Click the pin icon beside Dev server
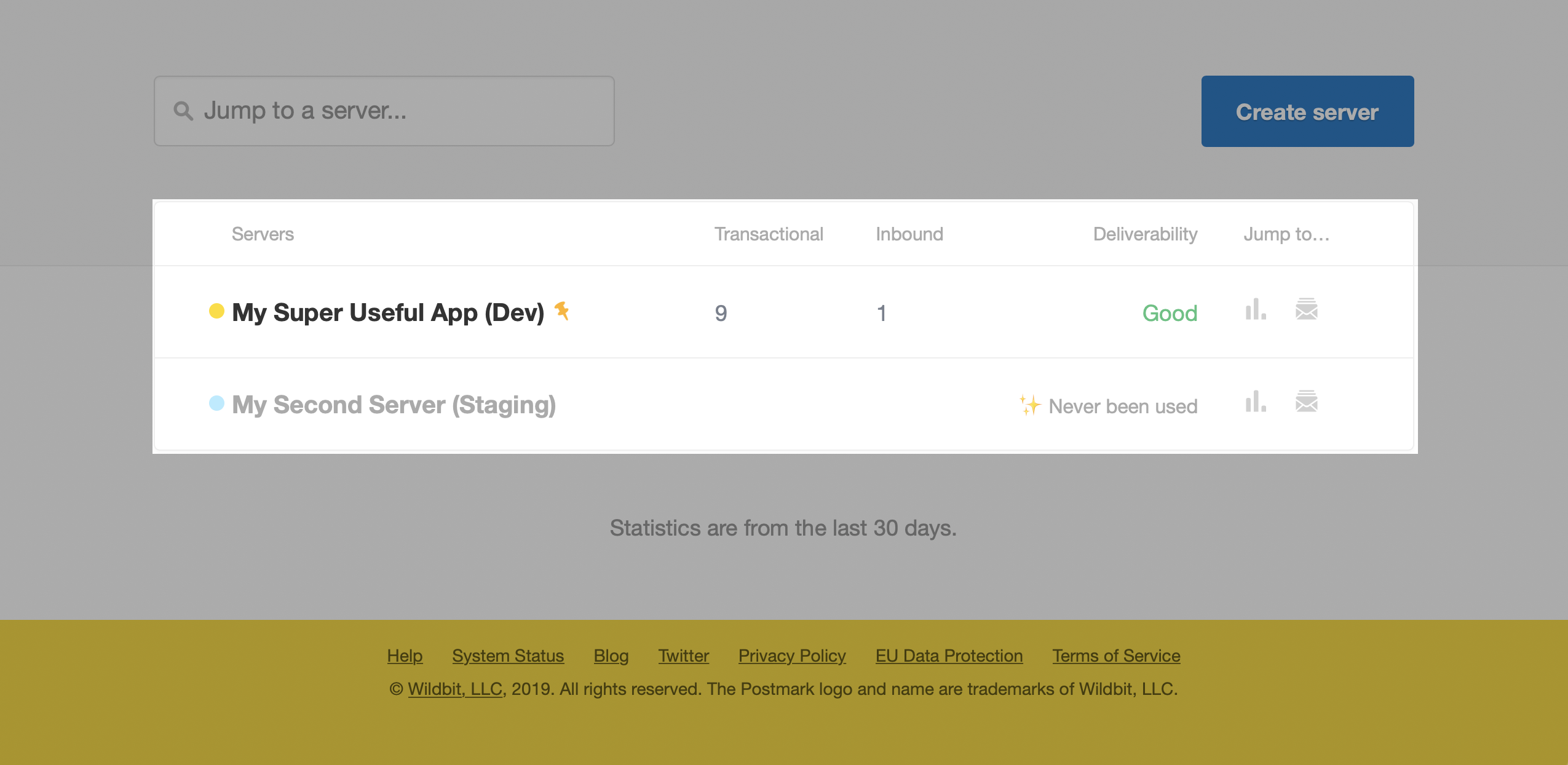 (x=562, y=311)
